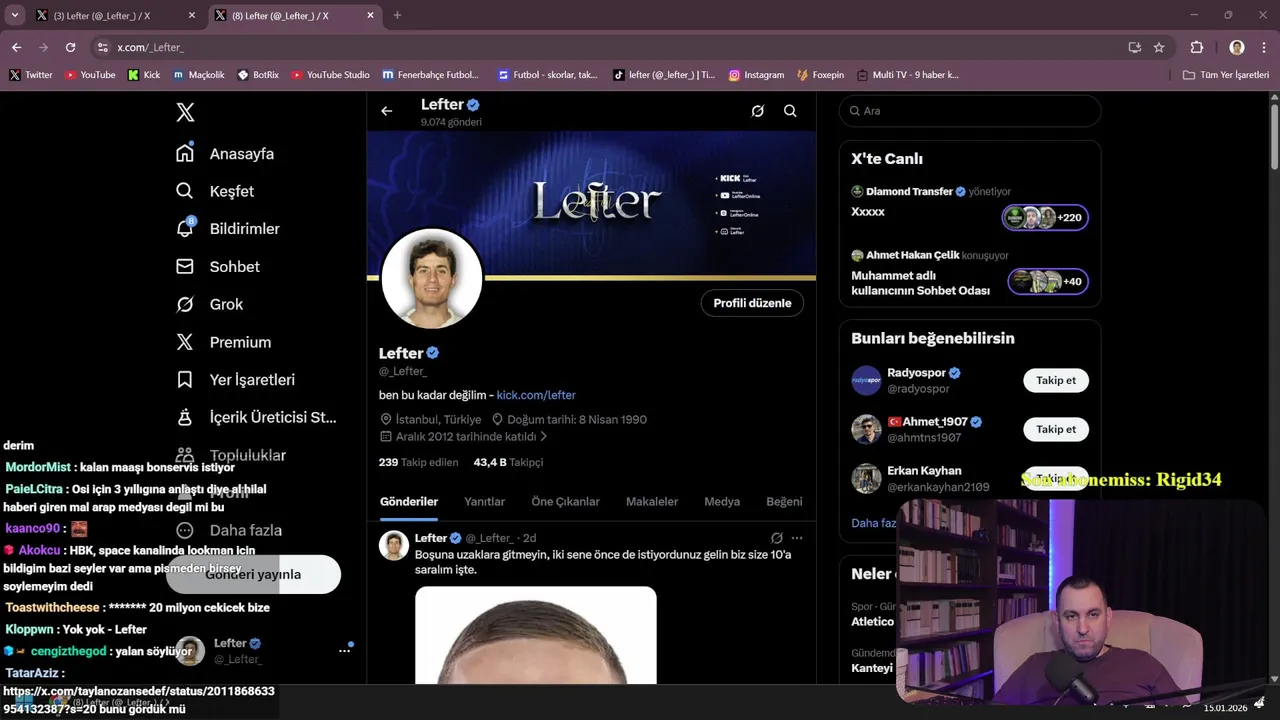The image size is (1280, 720).
Task: Open the Tüm Yer İşaretleri folder
Action: click(1225, 75)
